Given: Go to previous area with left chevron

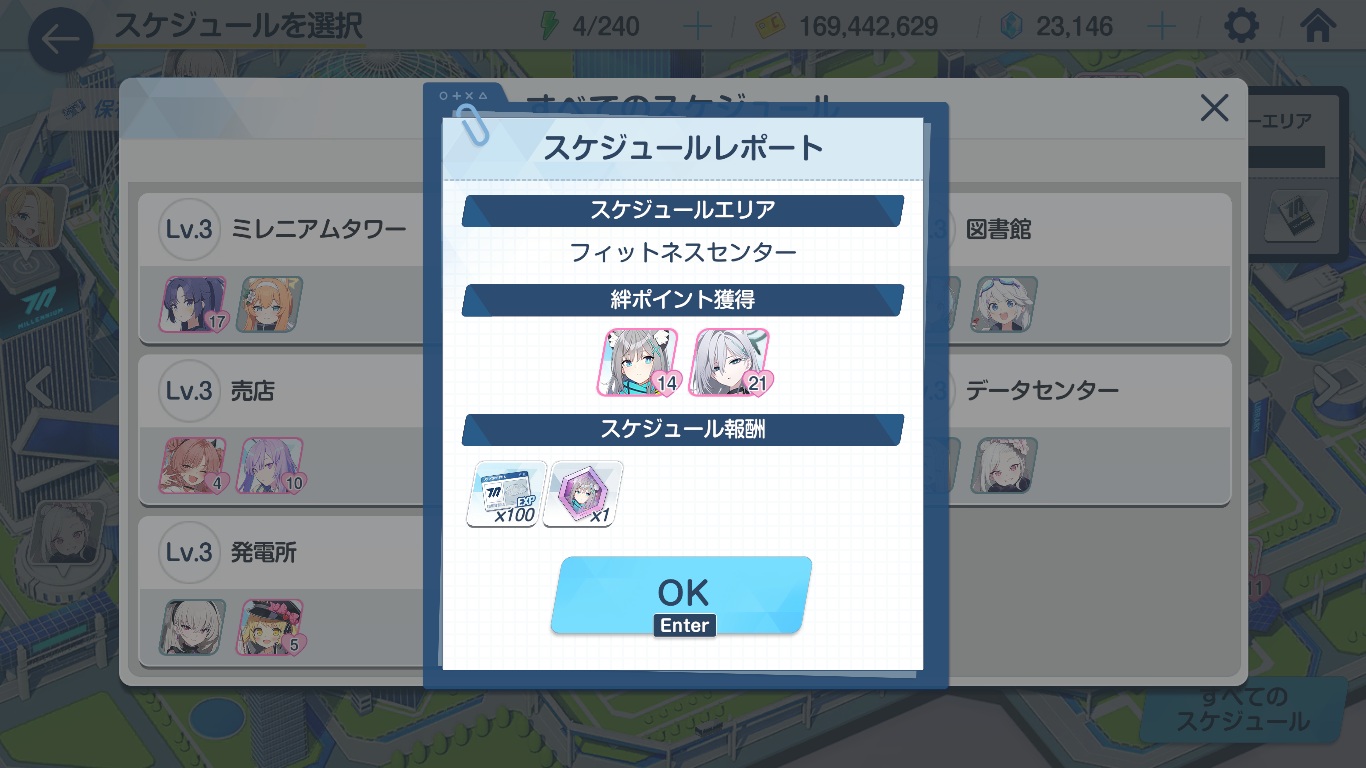Looking at the screenshot, I should tap(37, 385).
